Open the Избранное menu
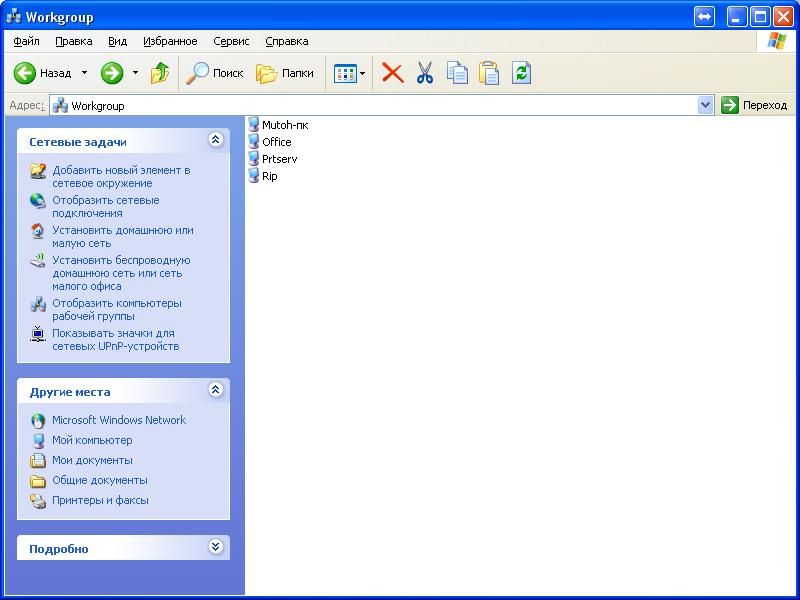 (170, 41)
